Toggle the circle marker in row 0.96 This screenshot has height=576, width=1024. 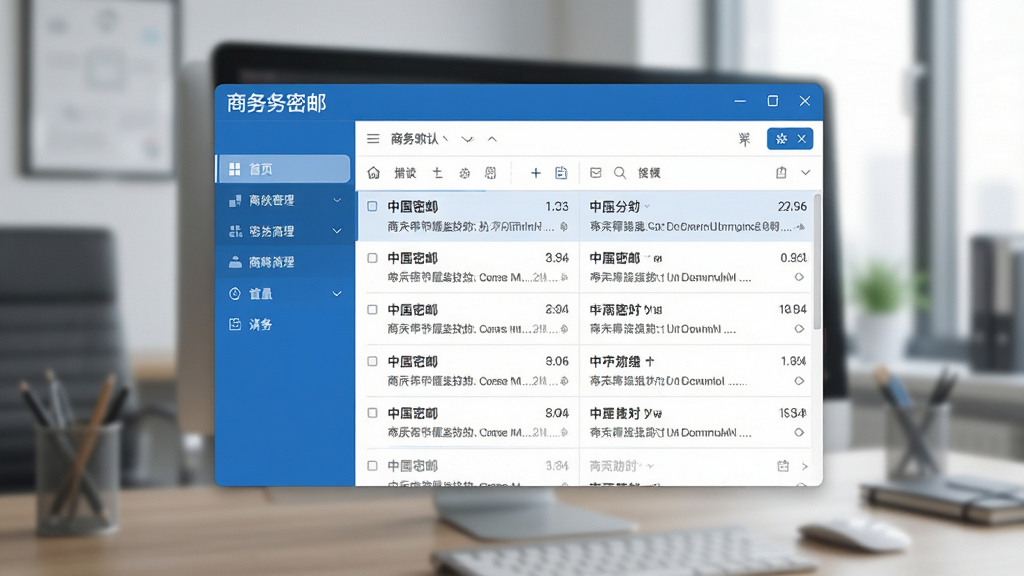pos(799,277)
